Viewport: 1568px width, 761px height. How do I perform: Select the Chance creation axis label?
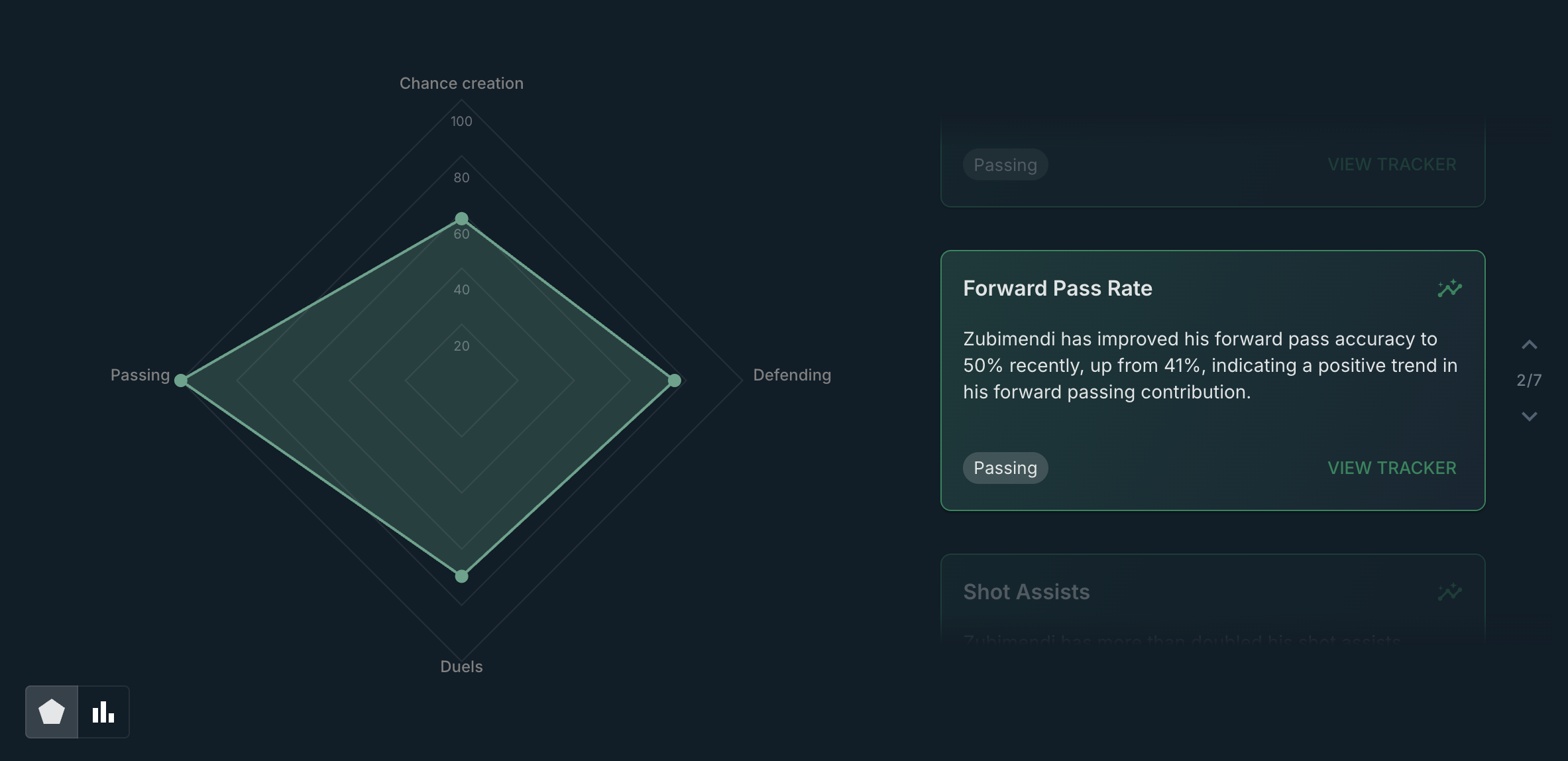click(x=461, y=83)
